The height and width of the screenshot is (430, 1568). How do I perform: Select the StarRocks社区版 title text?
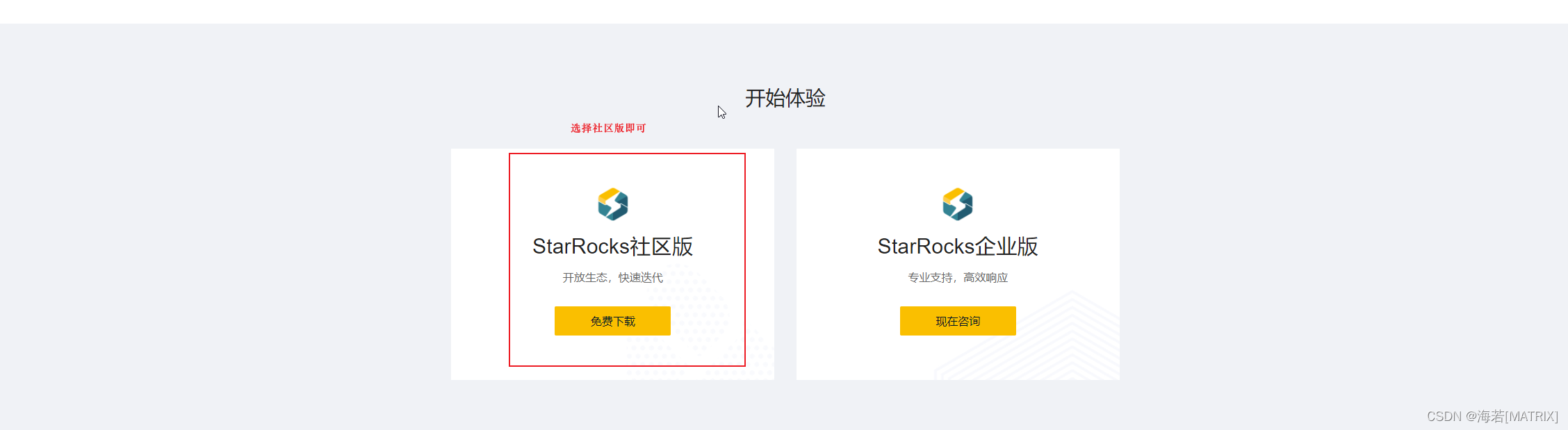click(x=612, y=247)
